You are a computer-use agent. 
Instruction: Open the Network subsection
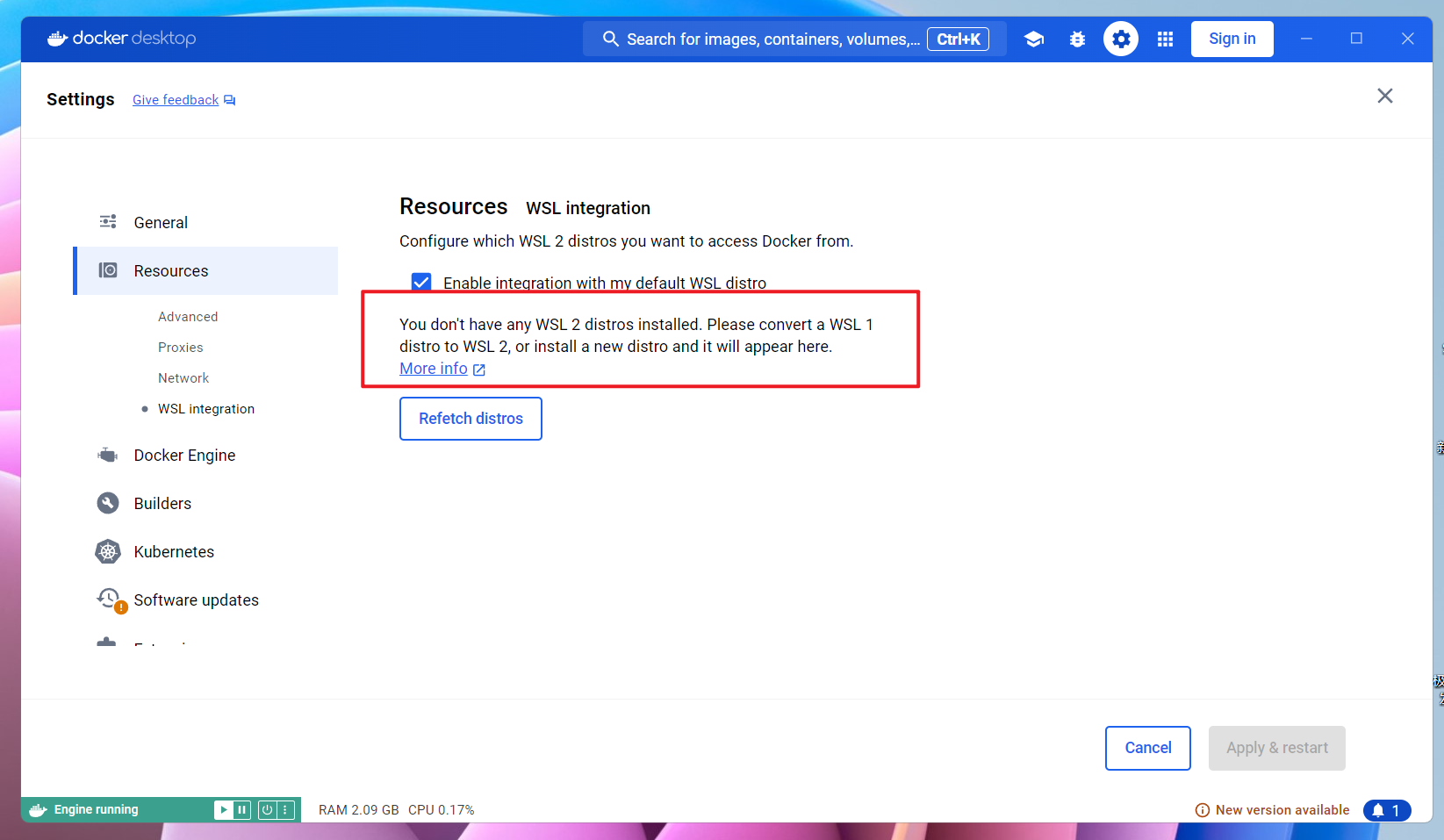[x=183, y=377]
